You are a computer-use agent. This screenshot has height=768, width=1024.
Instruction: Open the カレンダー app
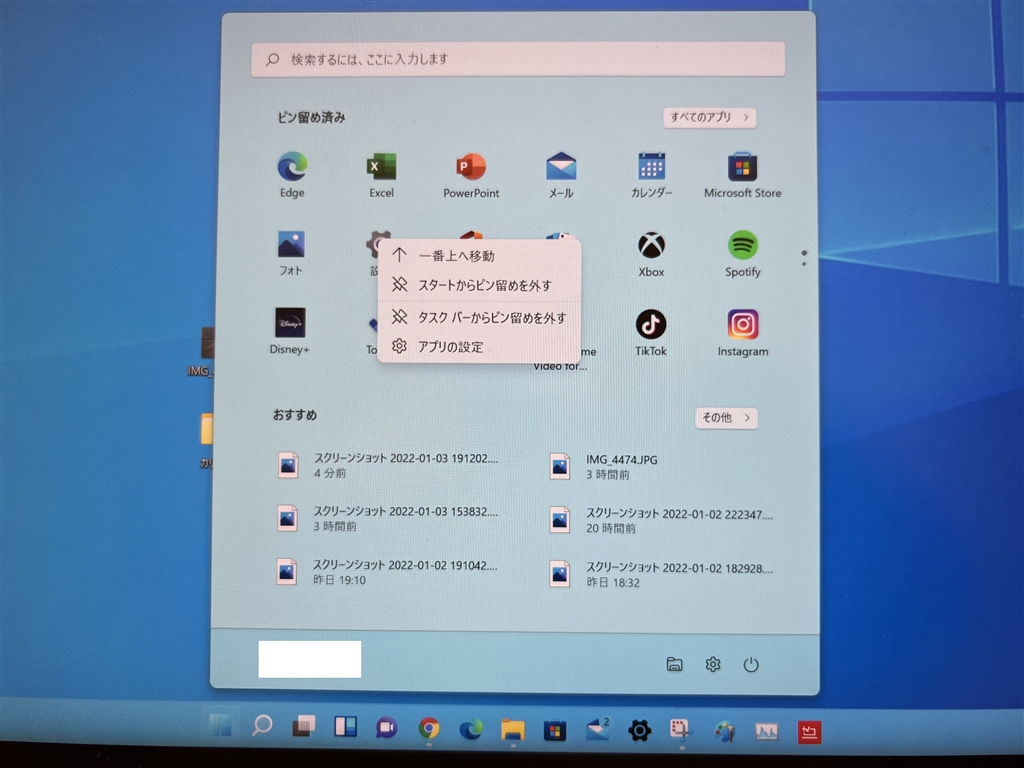[x=651, y=174]
